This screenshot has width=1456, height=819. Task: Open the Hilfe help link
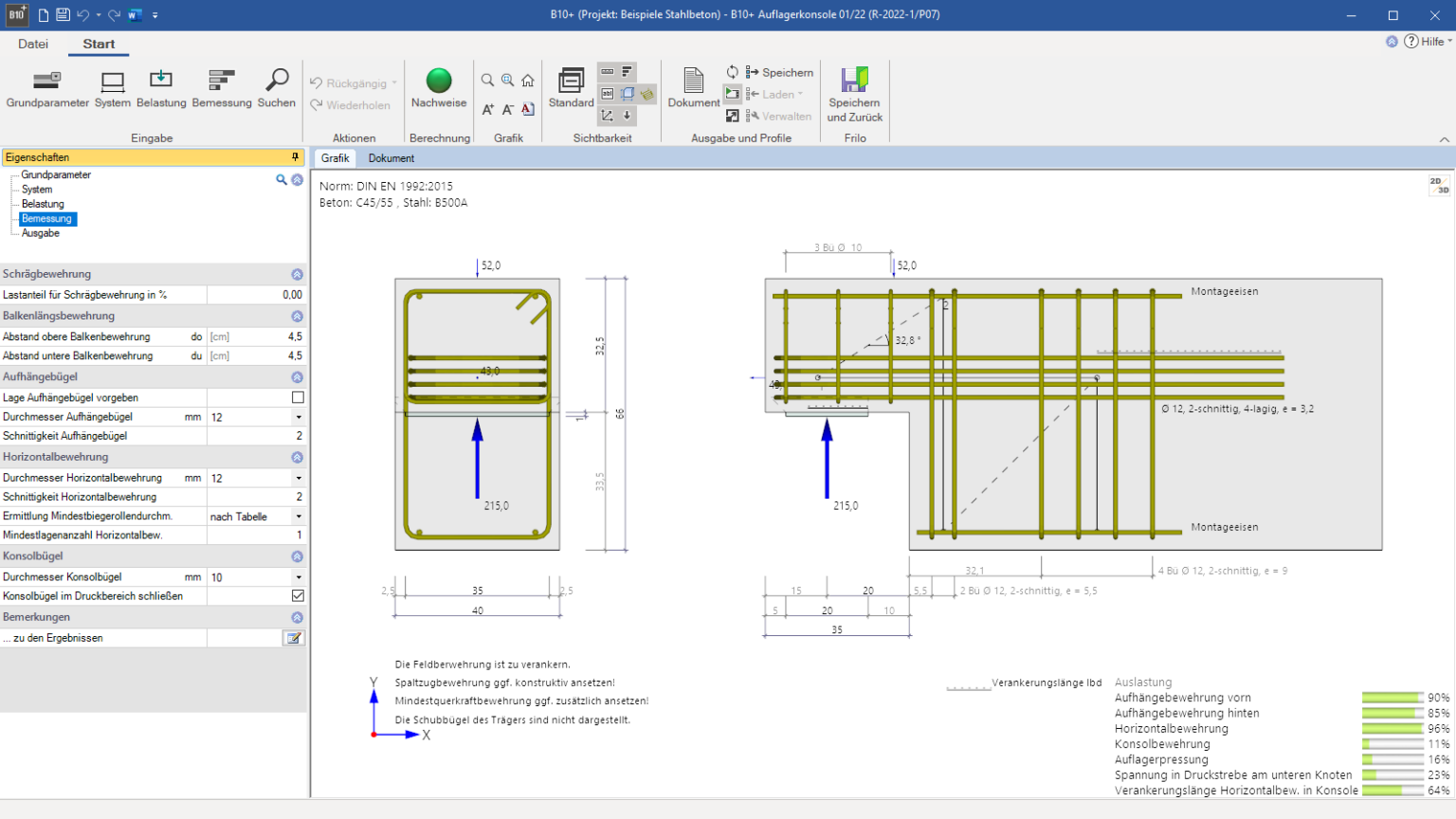point(1431,42)
